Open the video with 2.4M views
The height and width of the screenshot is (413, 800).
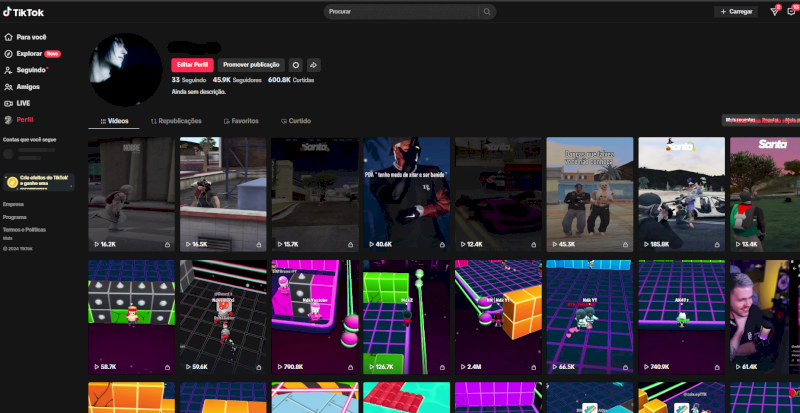497,317
